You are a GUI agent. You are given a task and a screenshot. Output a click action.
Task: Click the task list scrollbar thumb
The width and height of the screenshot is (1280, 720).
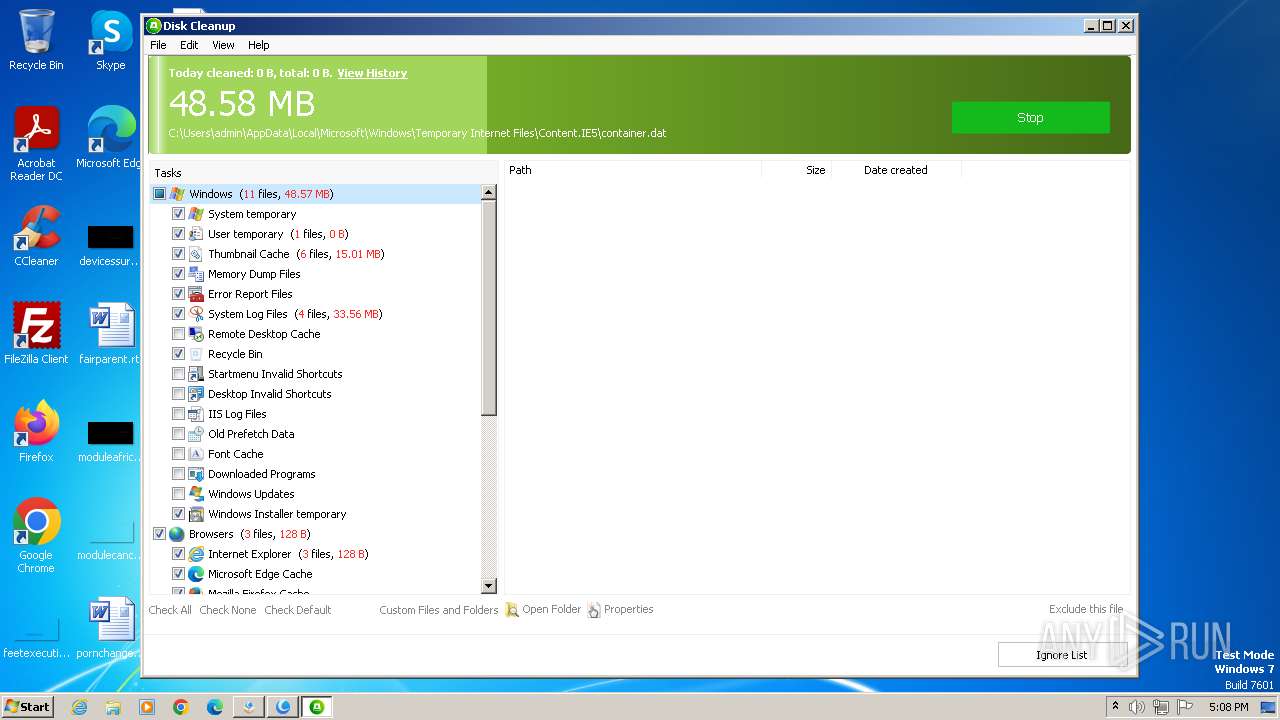point(489,307)
